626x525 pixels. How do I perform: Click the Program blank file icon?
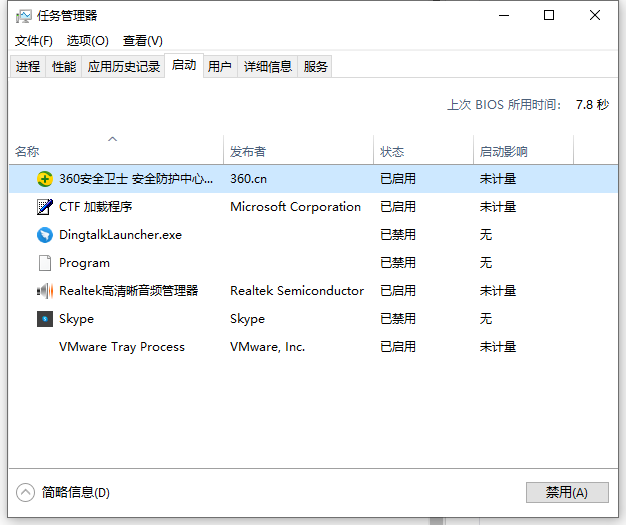coord(45,263)
